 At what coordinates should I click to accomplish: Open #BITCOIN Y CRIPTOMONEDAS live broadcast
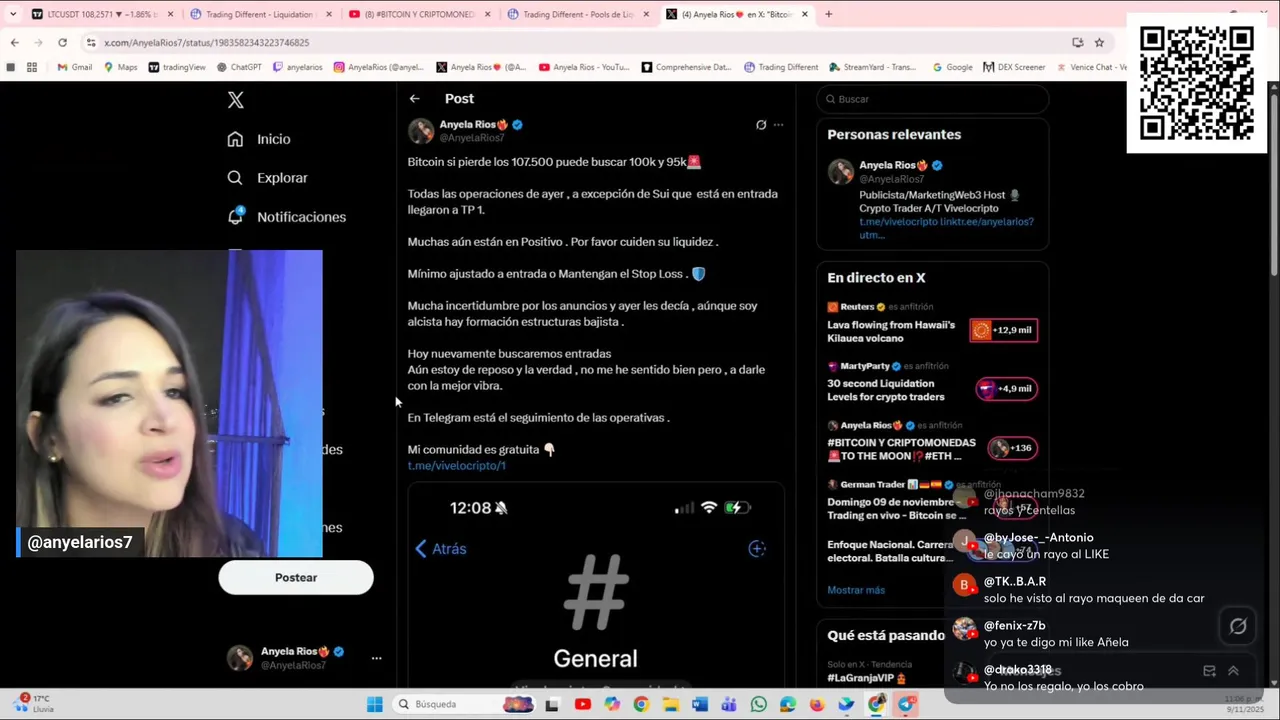point(901,449)
